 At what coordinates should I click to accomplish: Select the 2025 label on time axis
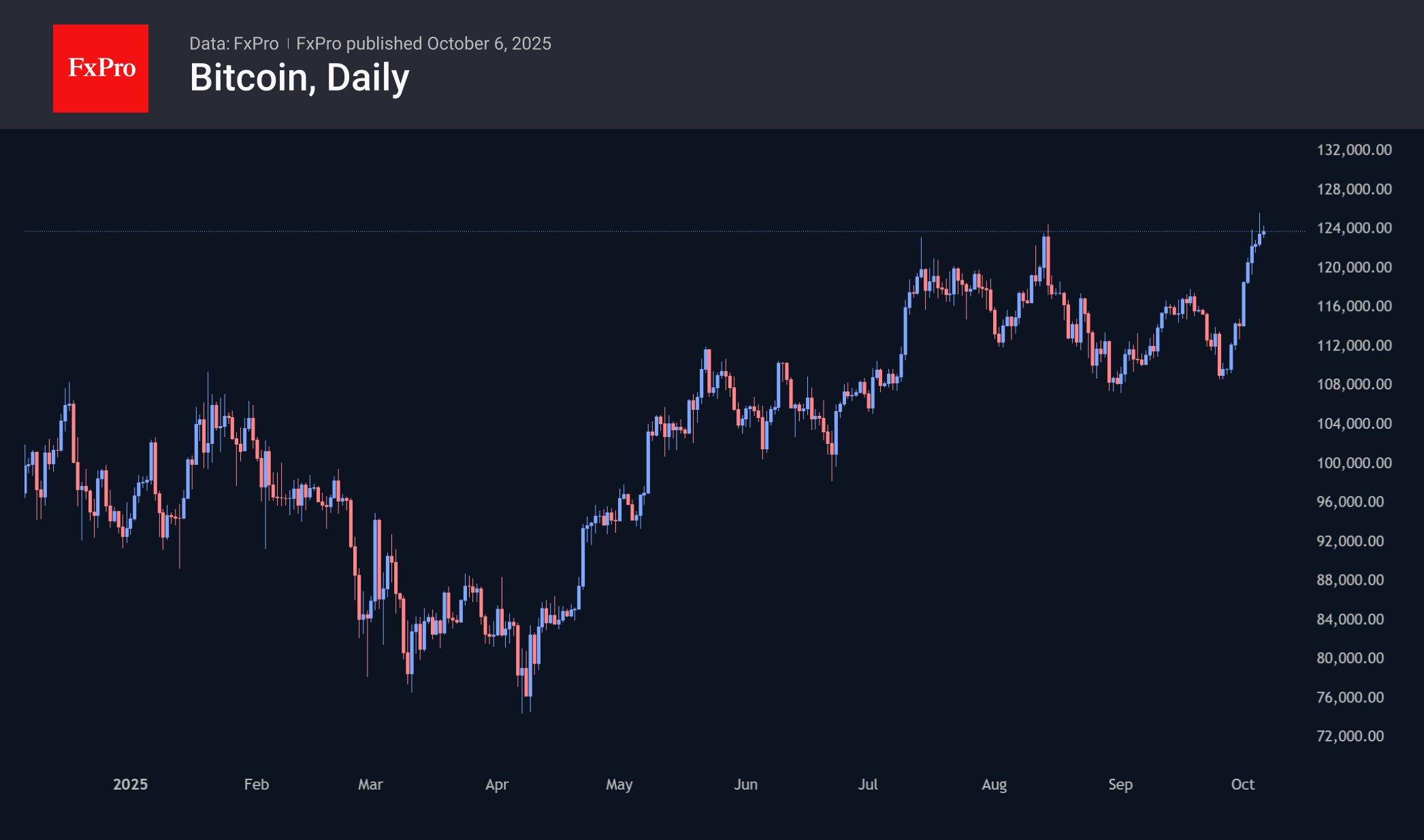tap(130, 784)
